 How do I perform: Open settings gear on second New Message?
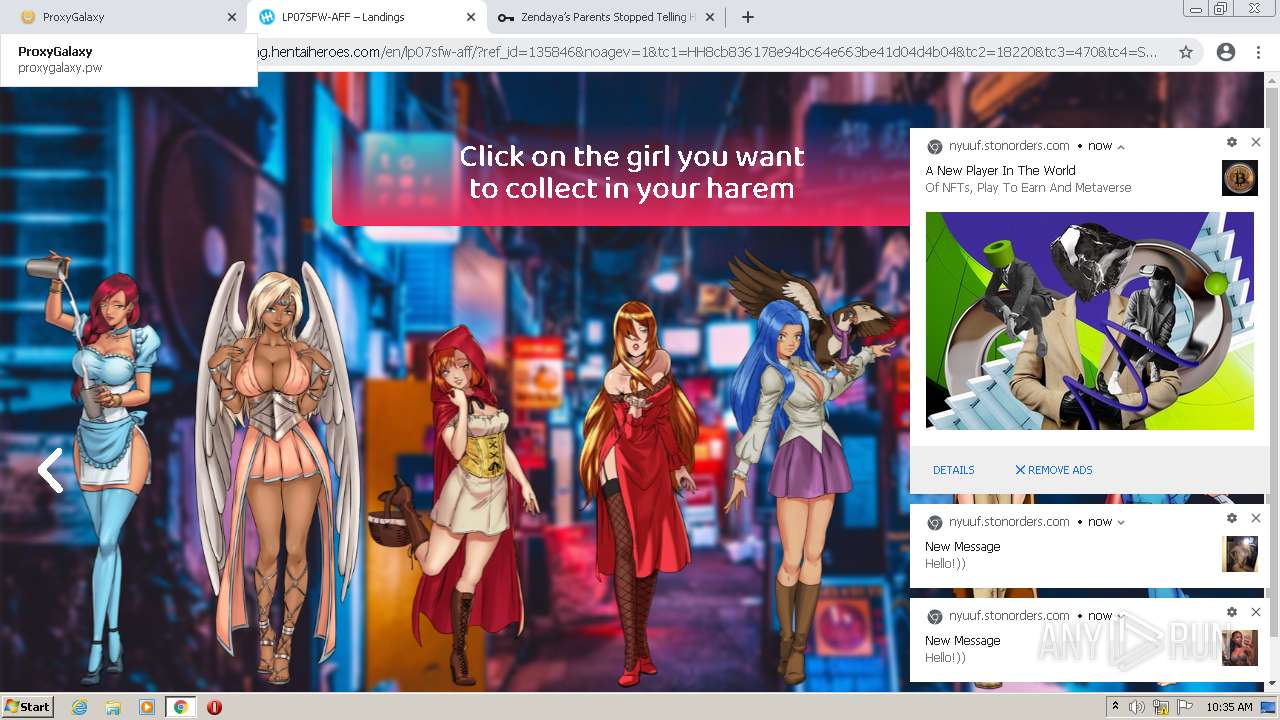tap(1232, 612)
